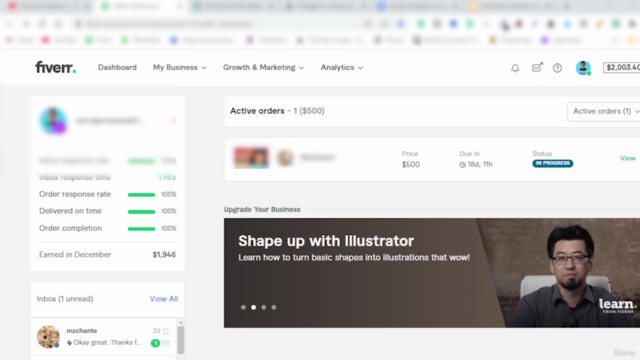Screen dimensions: 640x360
Task: Click the seller profile picture in sidebar
Action: coord(53,121)
